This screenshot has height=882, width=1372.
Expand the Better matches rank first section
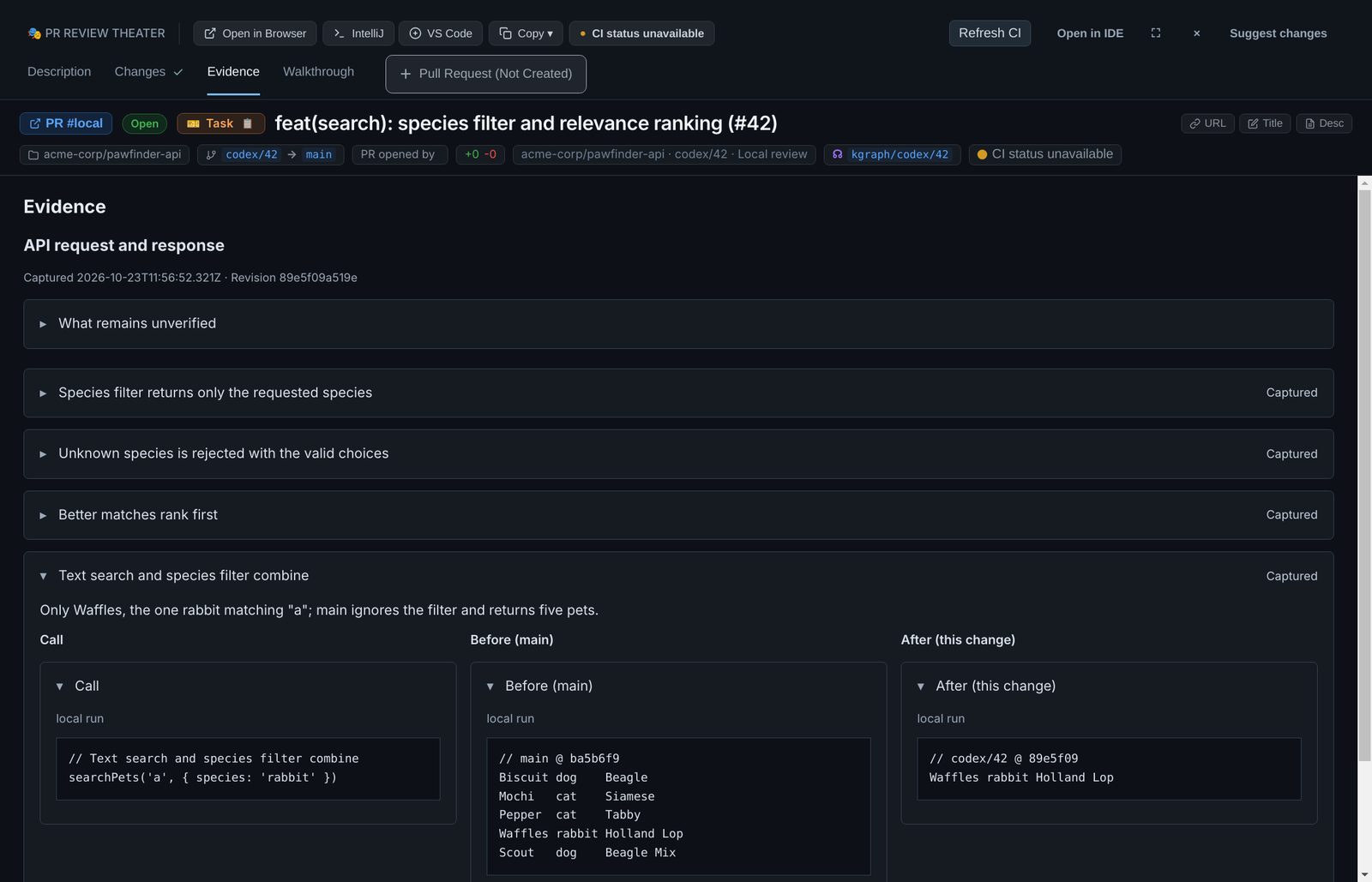coord(678,515)
